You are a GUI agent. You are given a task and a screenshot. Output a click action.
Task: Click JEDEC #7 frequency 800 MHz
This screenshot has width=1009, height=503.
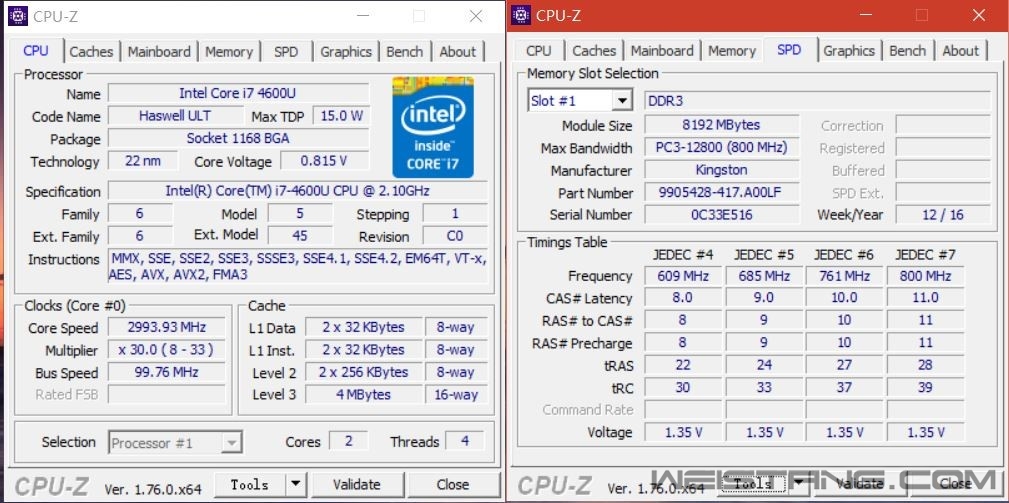(x=925, y=276)
